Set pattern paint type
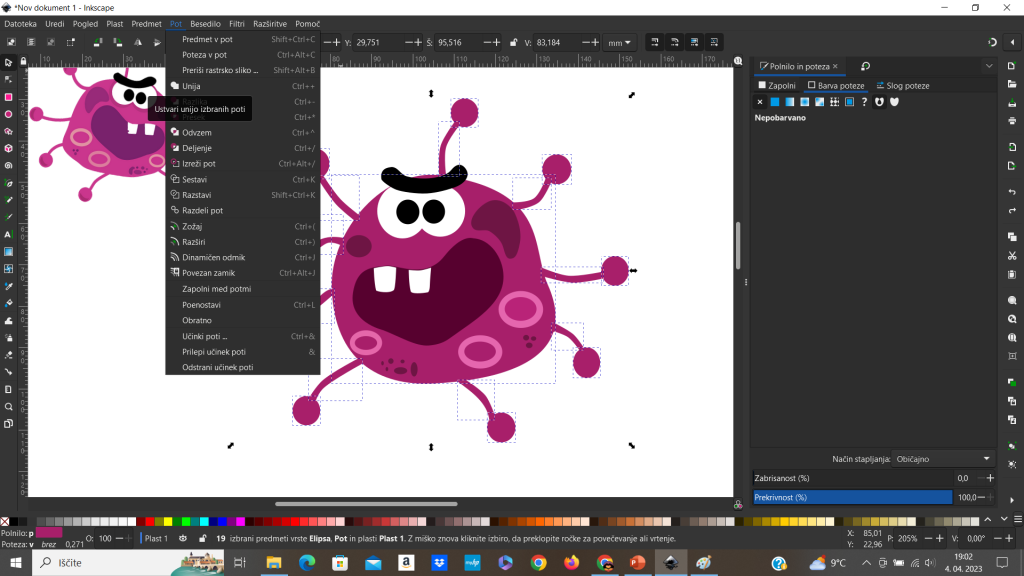This screenshot has height=576, width=1024. 835,102
